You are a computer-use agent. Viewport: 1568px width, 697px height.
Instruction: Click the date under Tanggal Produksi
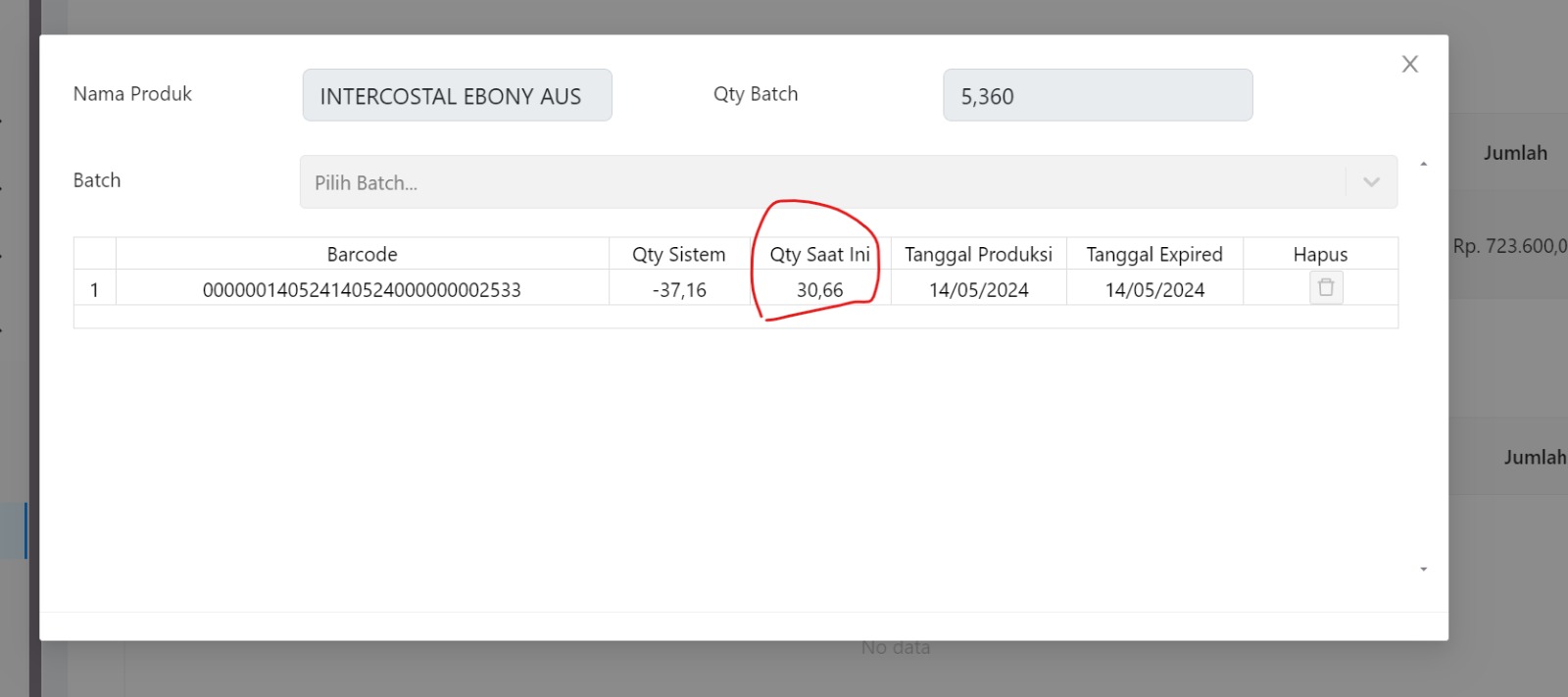(x=978, y=290)
